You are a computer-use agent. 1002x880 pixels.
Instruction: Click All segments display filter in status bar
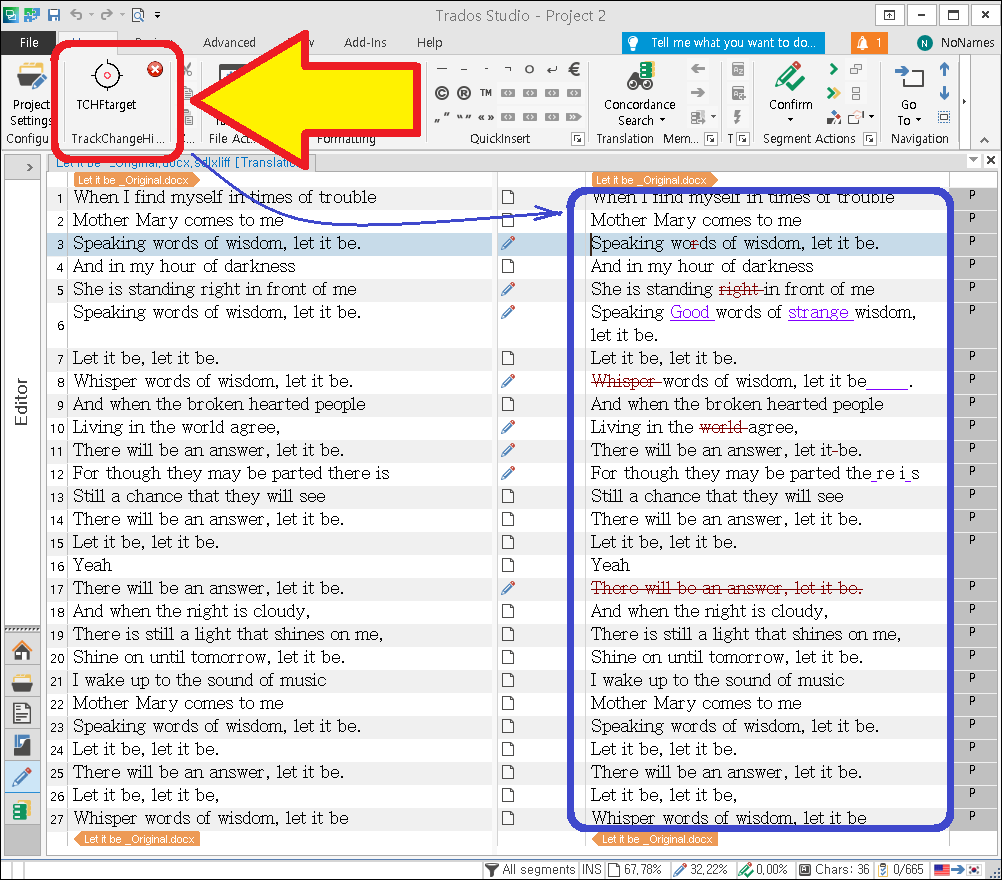(530, 869)
